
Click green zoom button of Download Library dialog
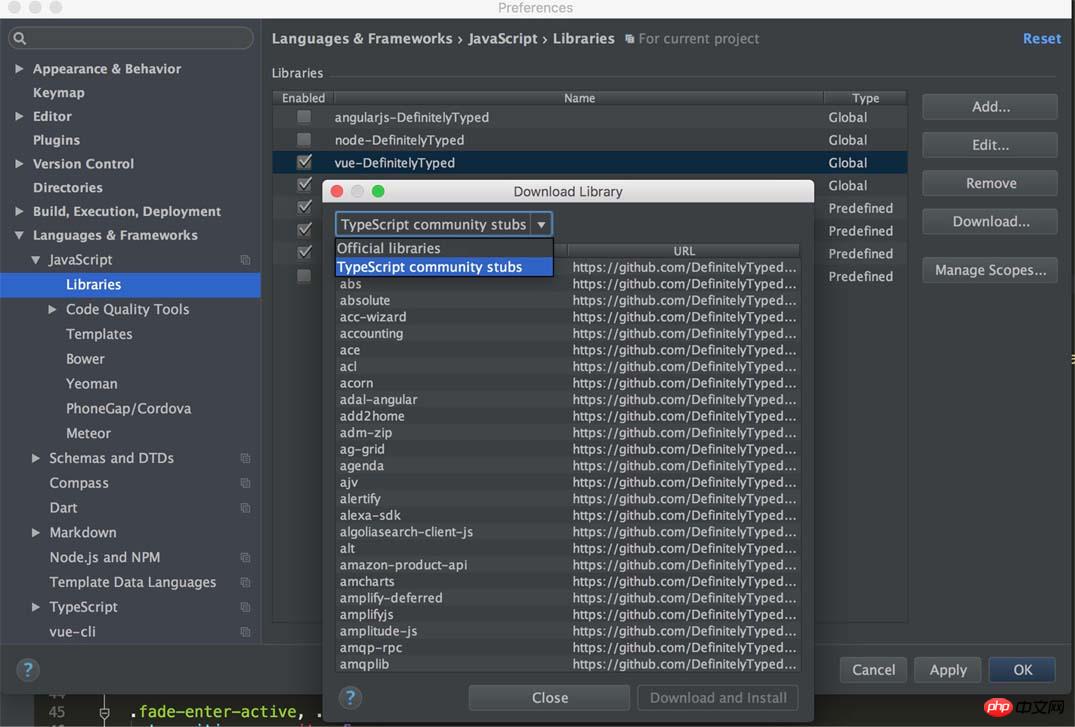(378, 191)
